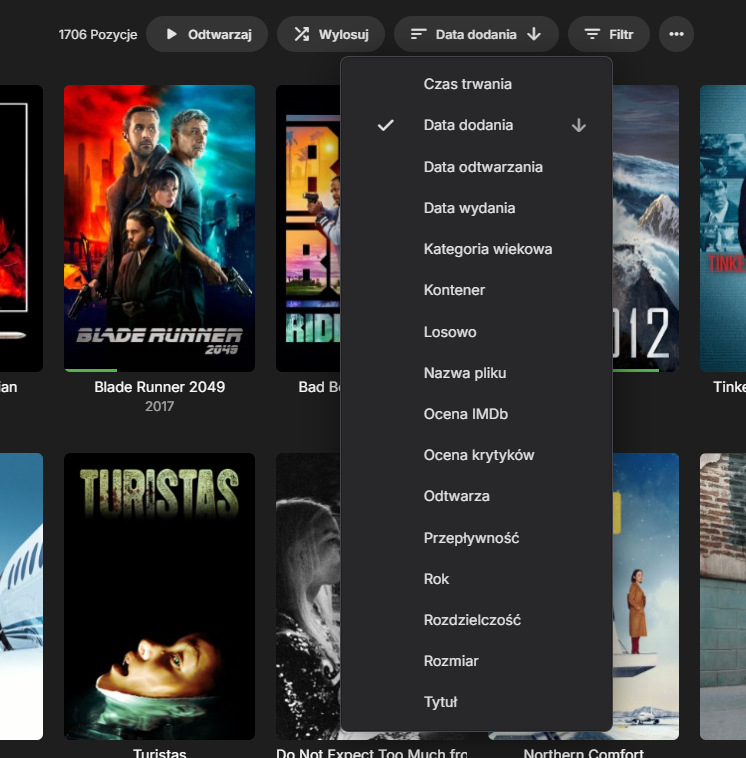Open the Bad Boys poster thumbnail
This screenshot has width=746, height=758.
pos(308,228)
